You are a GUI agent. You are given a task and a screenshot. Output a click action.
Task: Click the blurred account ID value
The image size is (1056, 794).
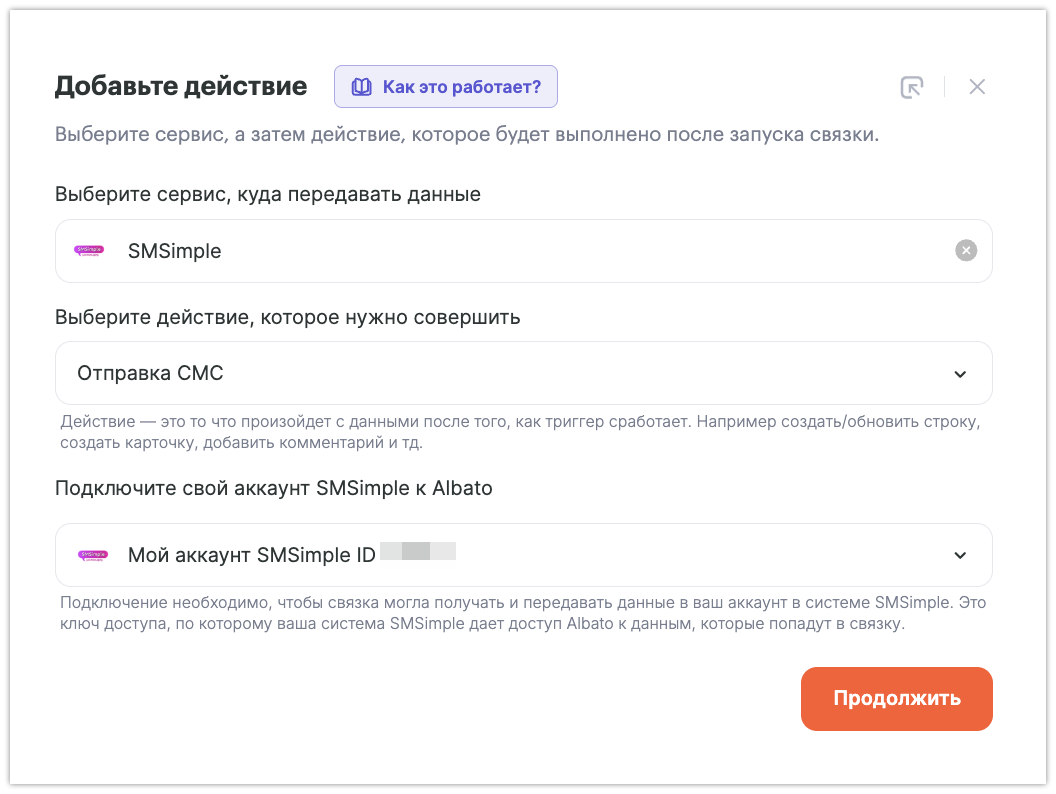point(418,552)
